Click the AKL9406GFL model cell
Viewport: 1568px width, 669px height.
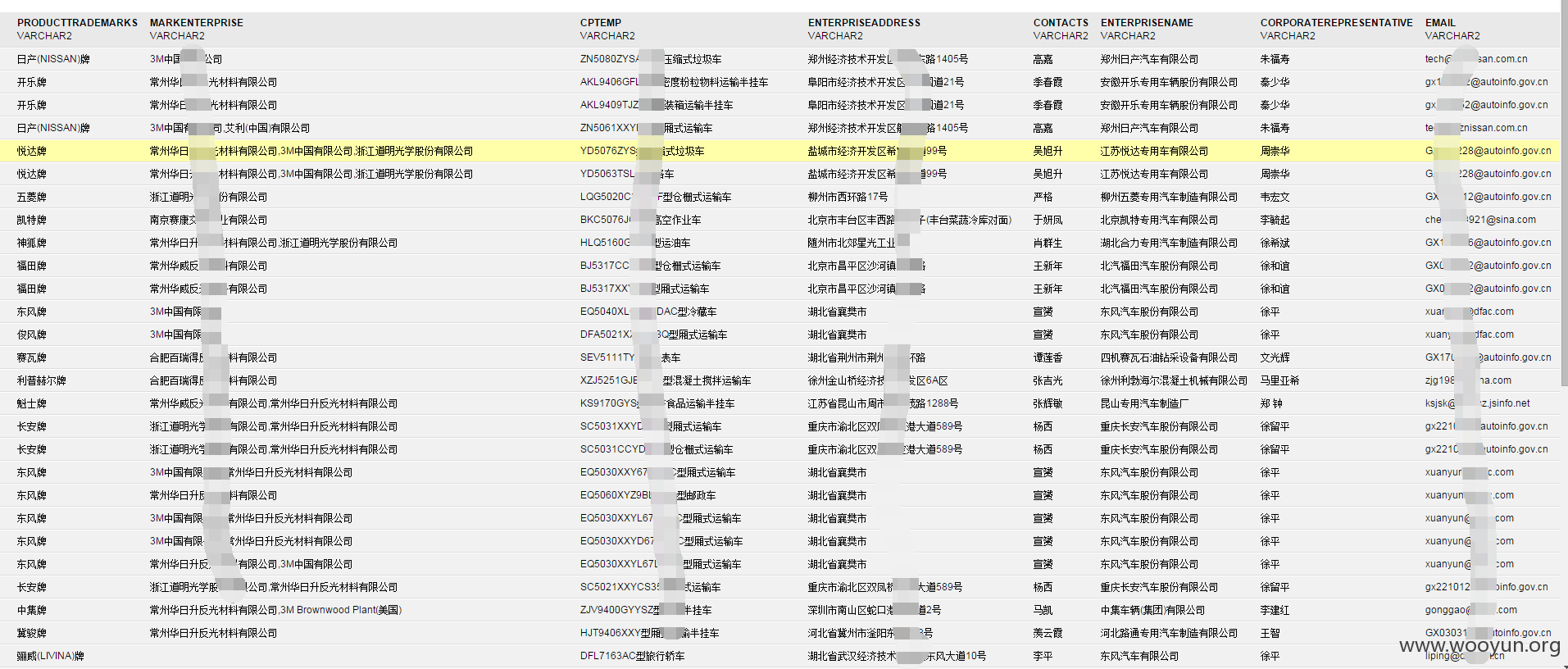tap(674, 82)
